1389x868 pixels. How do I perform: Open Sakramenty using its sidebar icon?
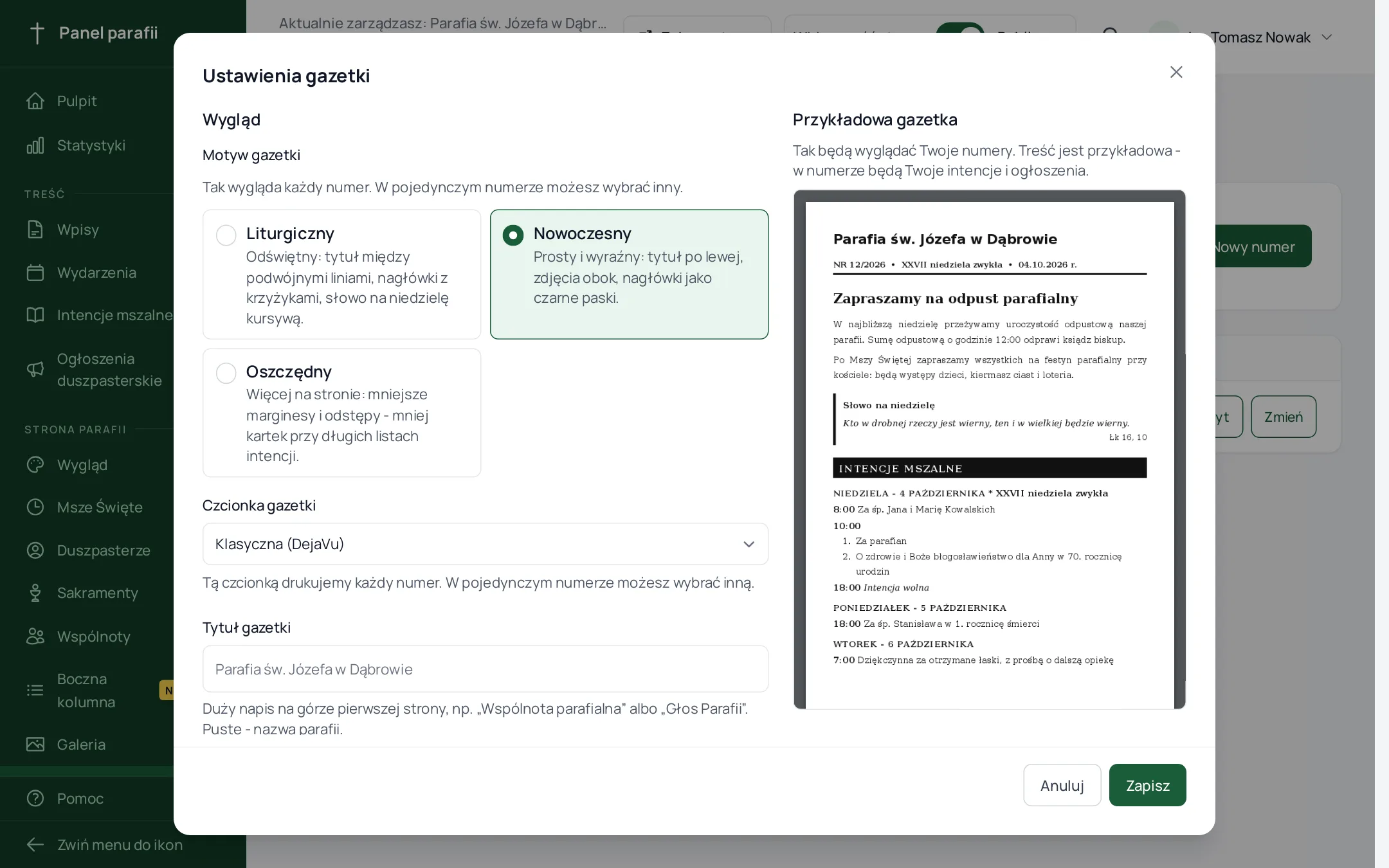click(x=35, y=593)
